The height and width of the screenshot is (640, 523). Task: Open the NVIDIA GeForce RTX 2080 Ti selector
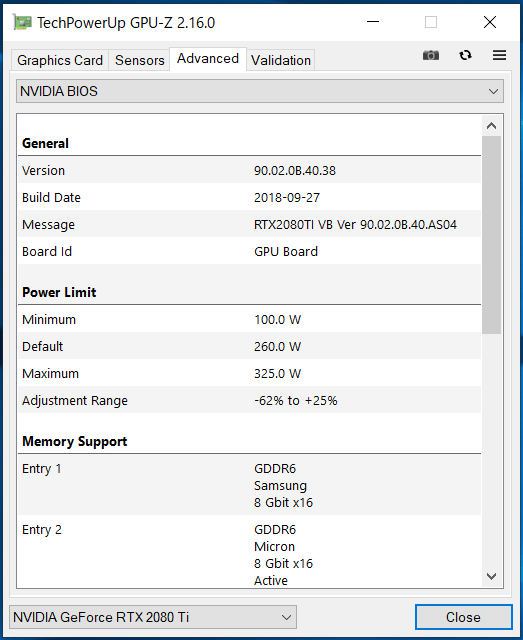153,617
